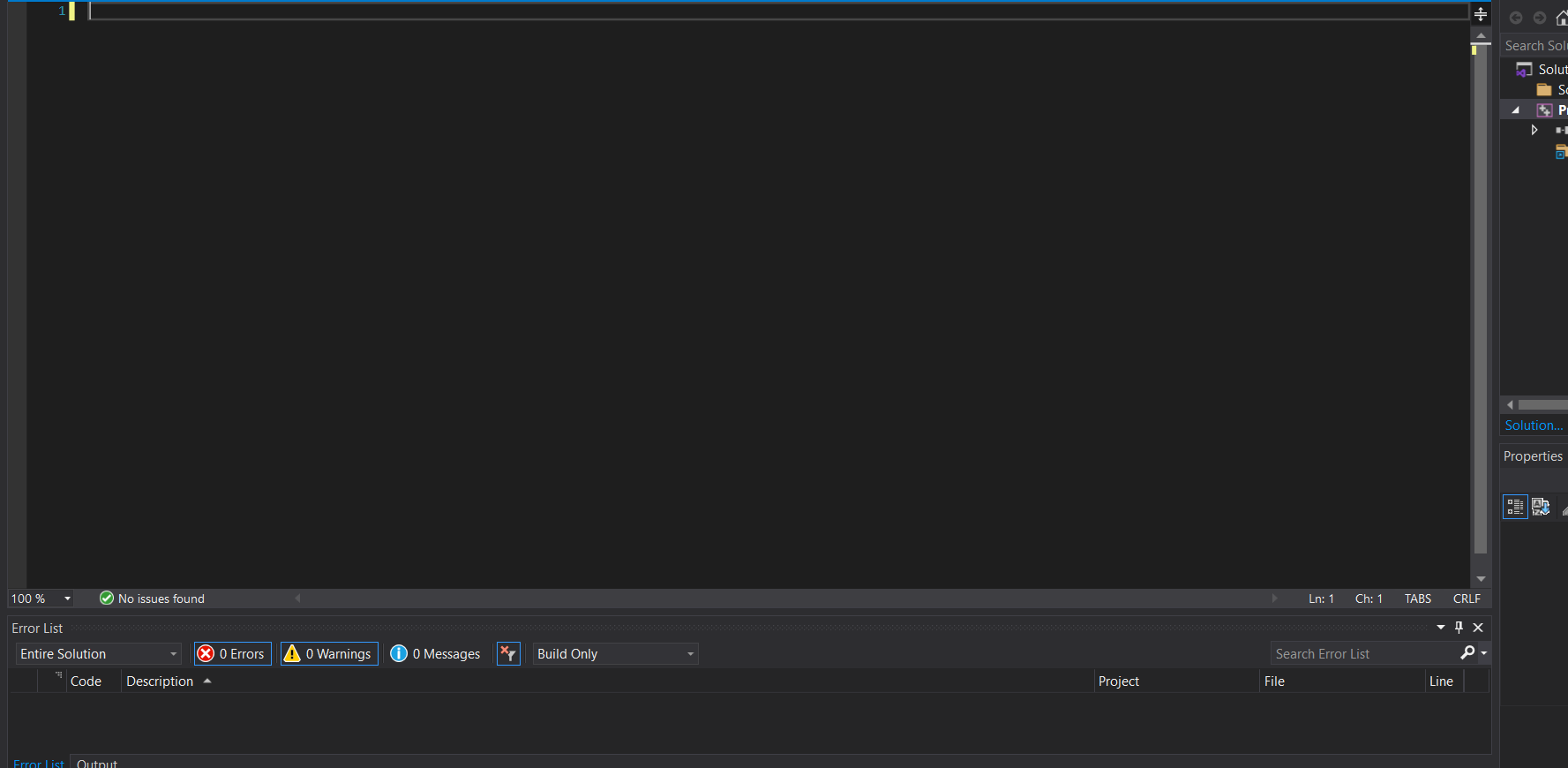Image resolution: width=1568 pixels, height=768 pixels.
Task: Click the Ln: 1 status indicator
Action: coord(1321,599)
